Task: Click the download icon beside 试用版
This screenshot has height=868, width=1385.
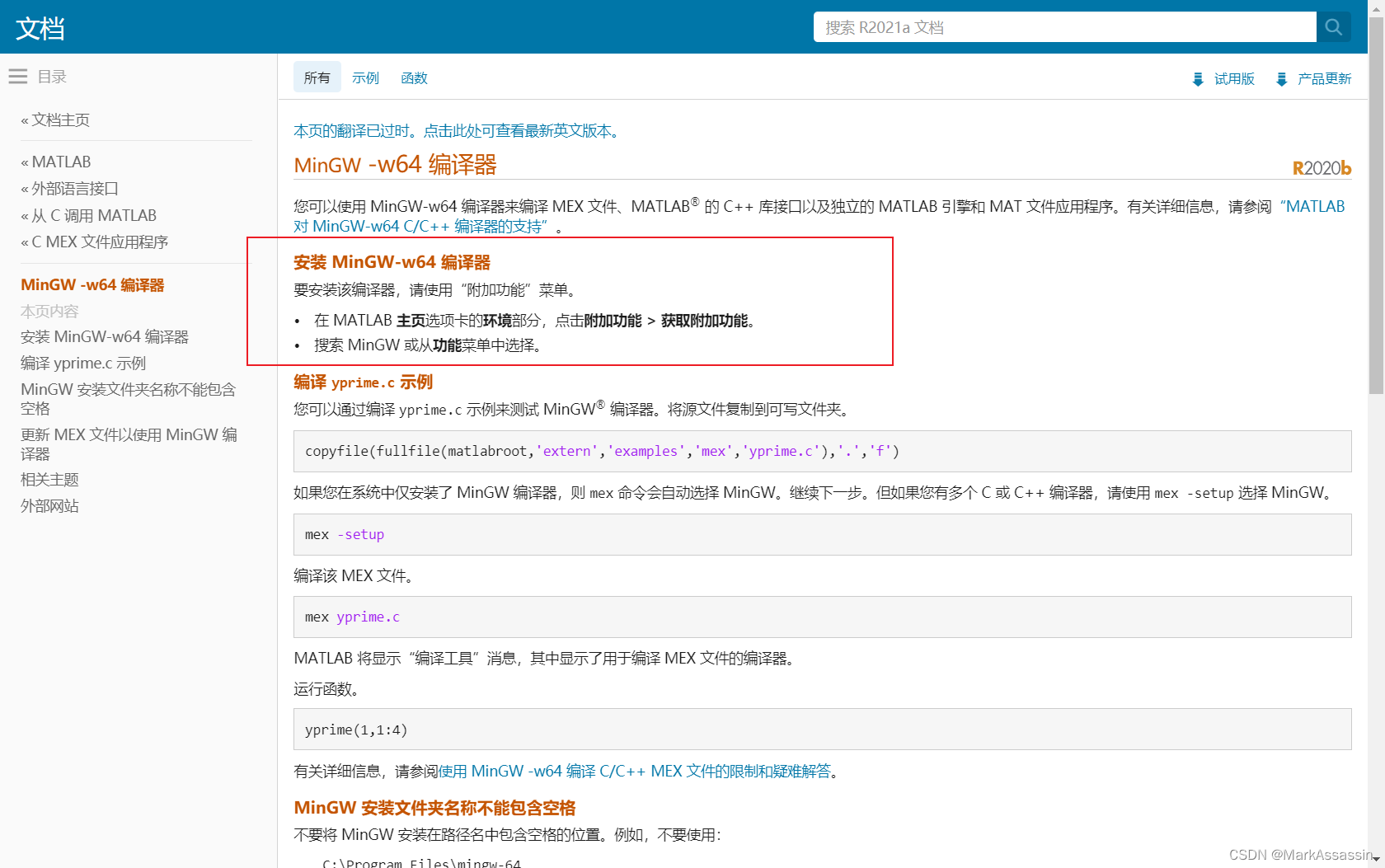Action: click(x=1198, y=78)
